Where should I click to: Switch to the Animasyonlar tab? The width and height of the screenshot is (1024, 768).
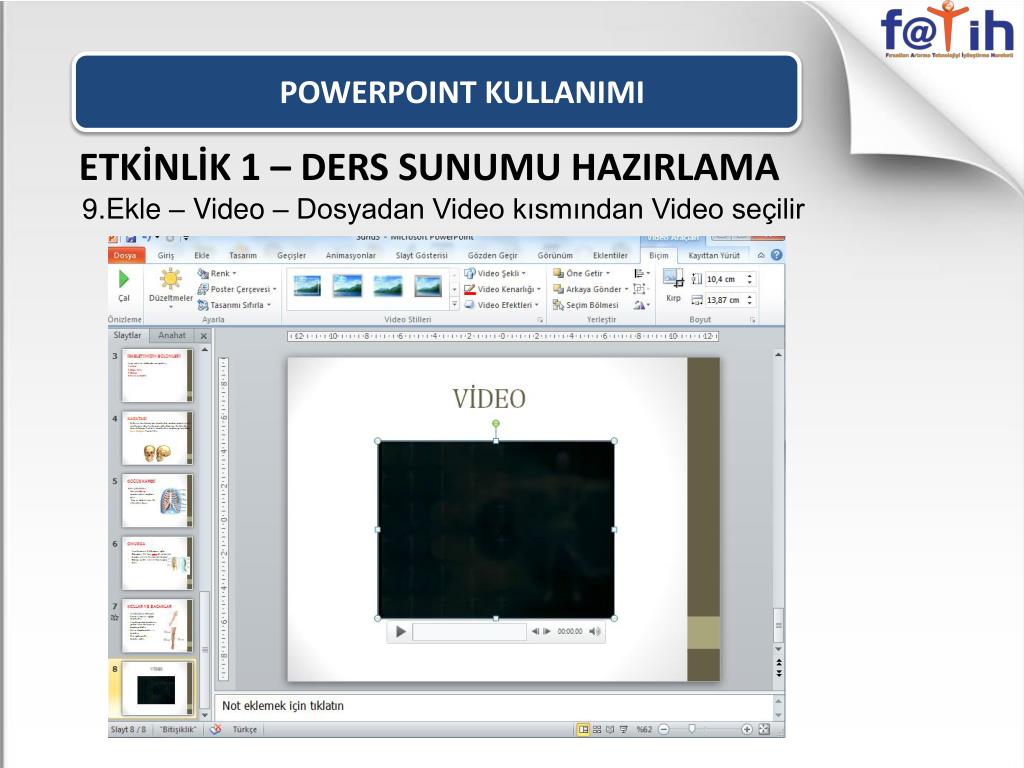tap(351, 255)
